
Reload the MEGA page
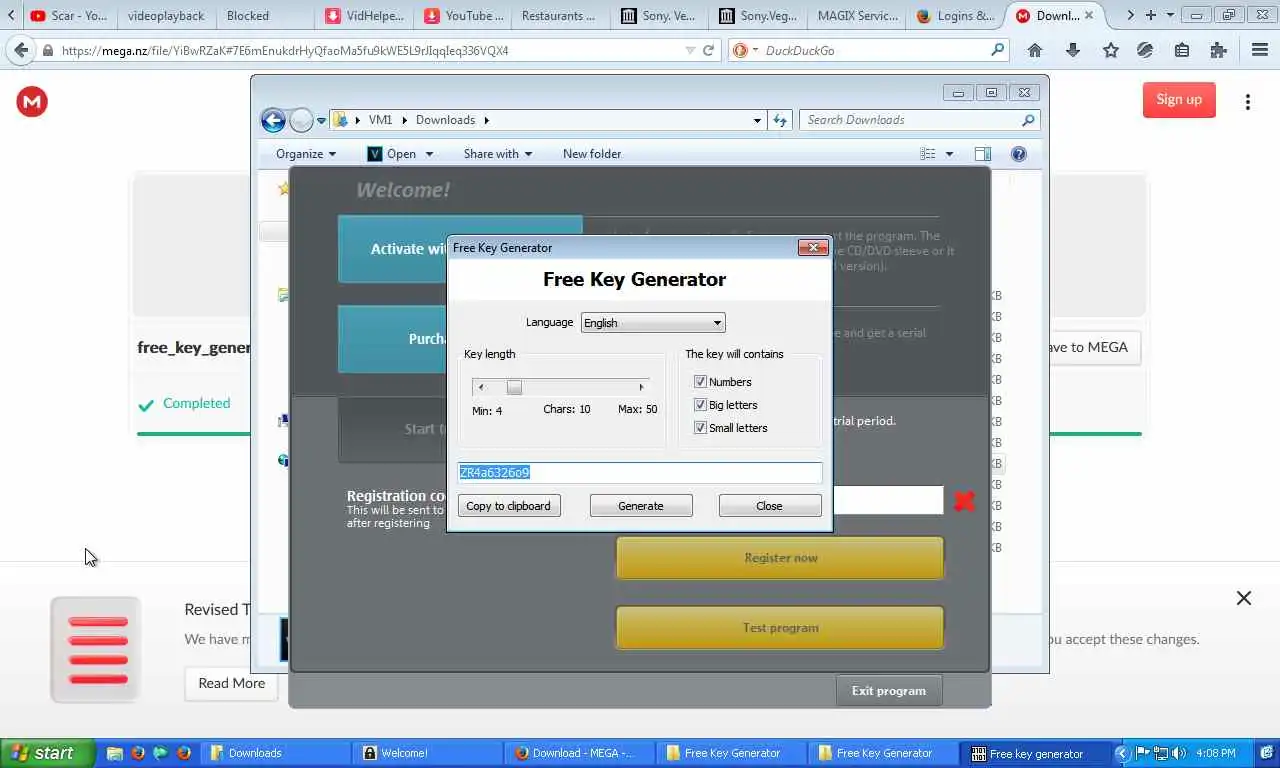tap(709, 50)
